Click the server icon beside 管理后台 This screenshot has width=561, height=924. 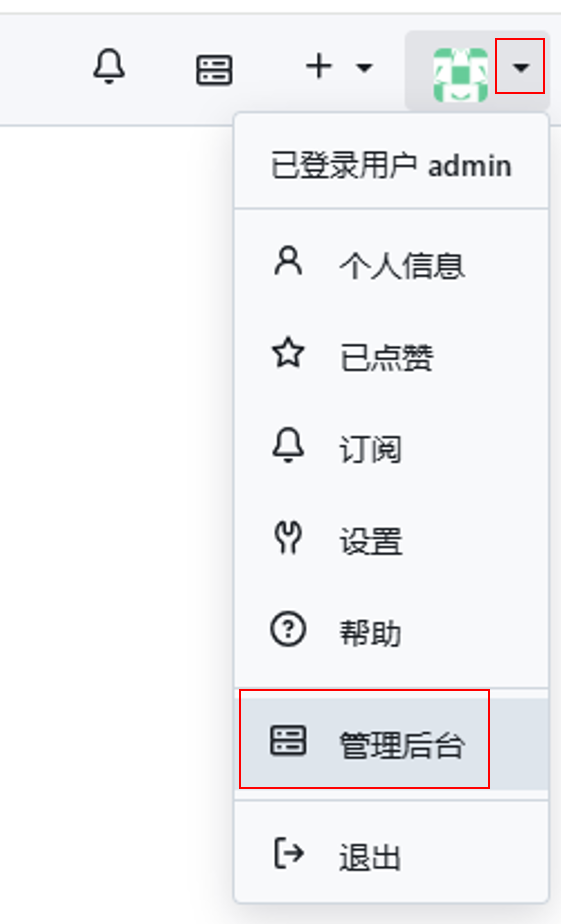pyautogui.click(x=288, y=740)
